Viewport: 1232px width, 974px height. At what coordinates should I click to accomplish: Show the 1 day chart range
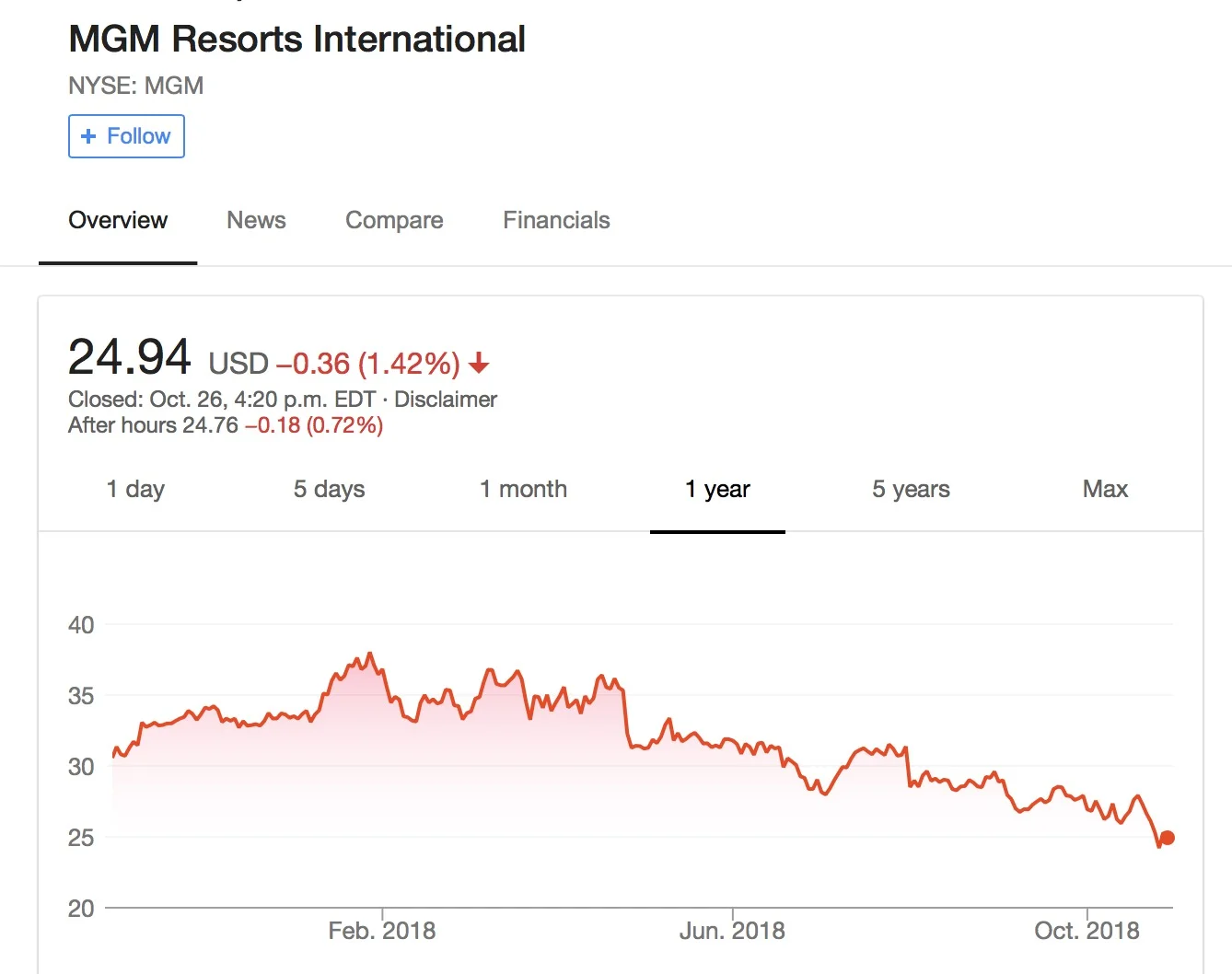click(x=135, y=489)
